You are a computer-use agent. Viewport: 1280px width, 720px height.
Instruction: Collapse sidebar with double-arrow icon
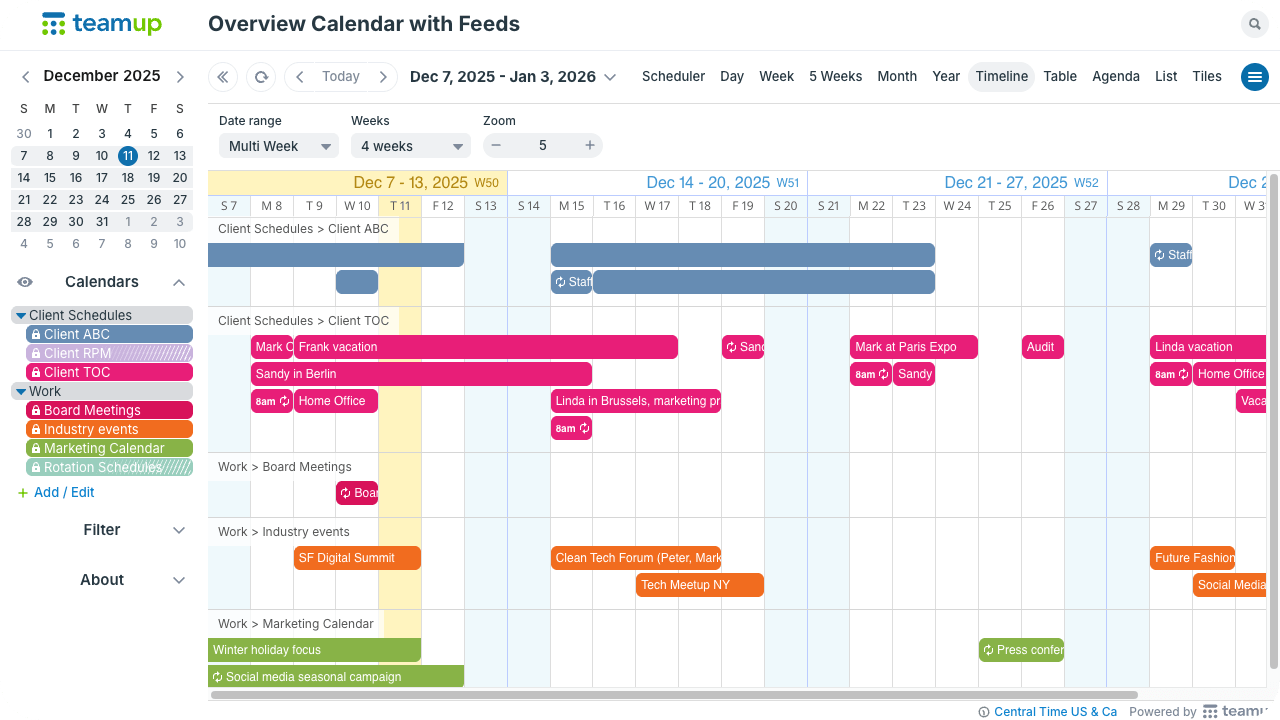click(x=222, y=77)
